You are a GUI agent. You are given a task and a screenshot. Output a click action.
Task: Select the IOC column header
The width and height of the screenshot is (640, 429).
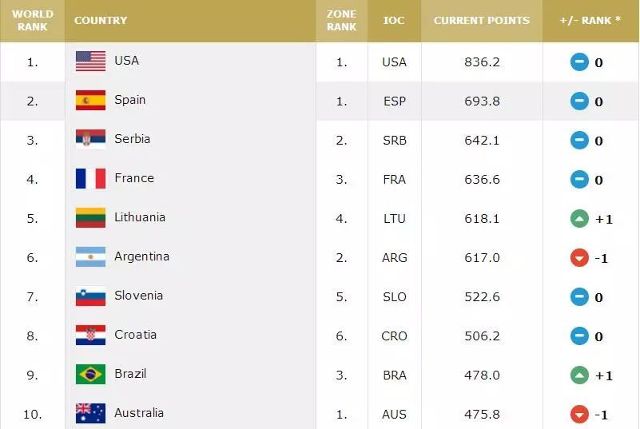[x=394, y=20]
